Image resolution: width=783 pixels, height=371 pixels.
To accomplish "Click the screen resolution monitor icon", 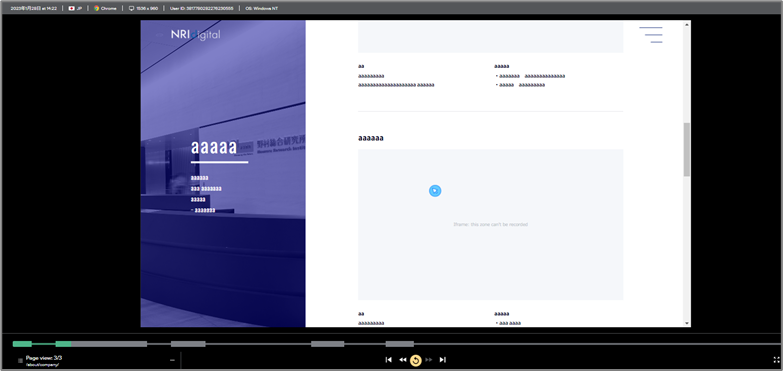I will tap(131, 8).
